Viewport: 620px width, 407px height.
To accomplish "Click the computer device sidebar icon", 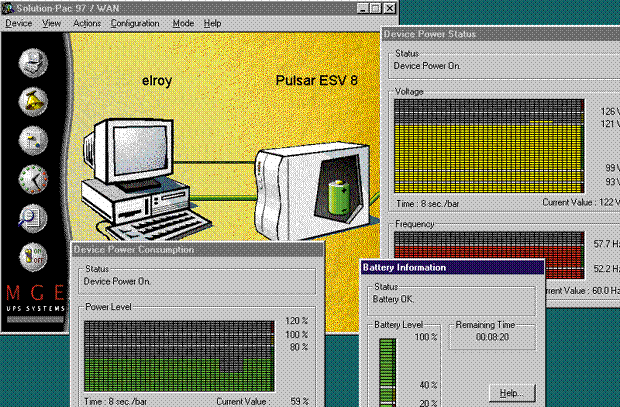I will (32, 62).
